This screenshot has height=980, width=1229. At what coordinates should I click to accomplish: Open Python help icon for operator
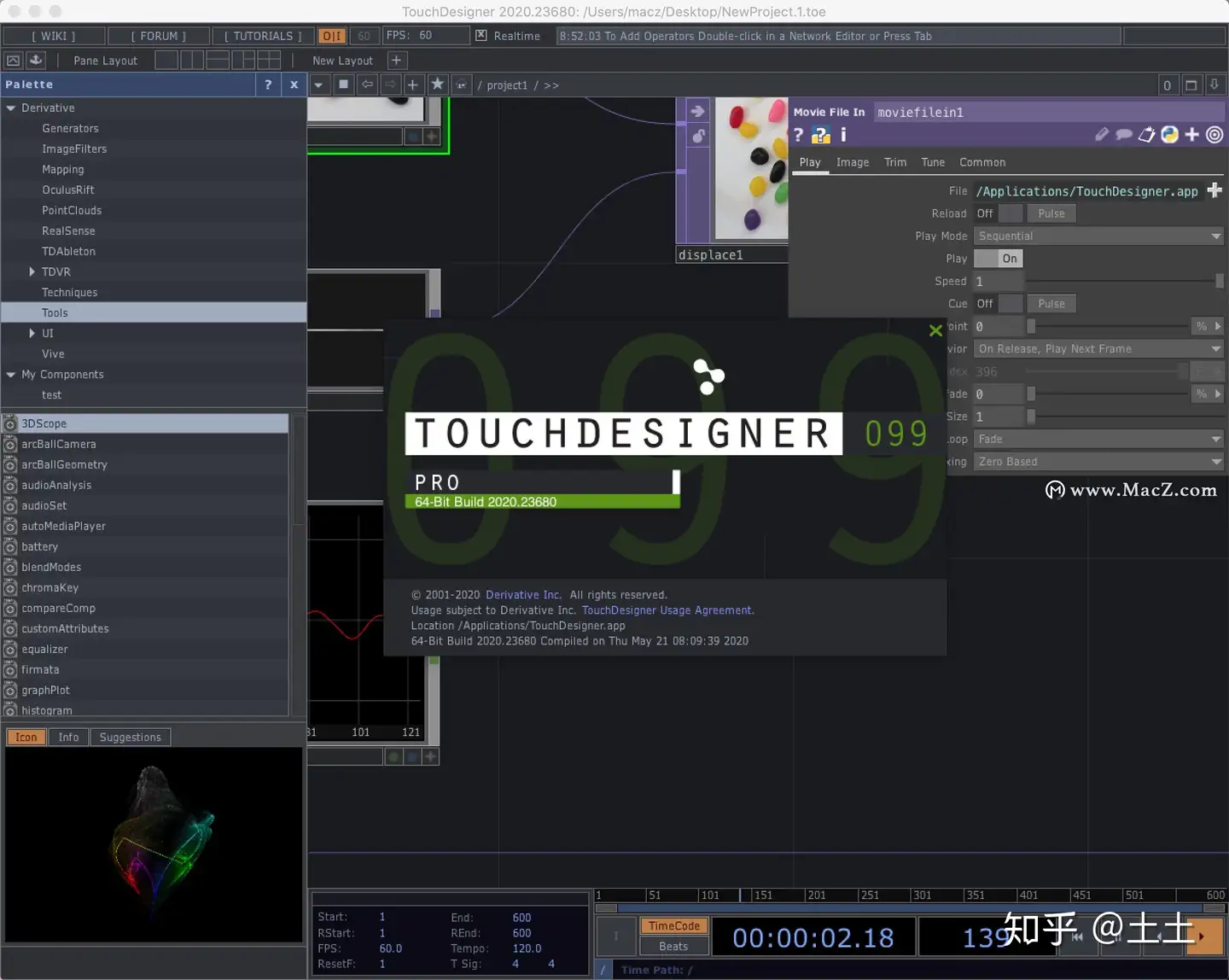(820, 135)
